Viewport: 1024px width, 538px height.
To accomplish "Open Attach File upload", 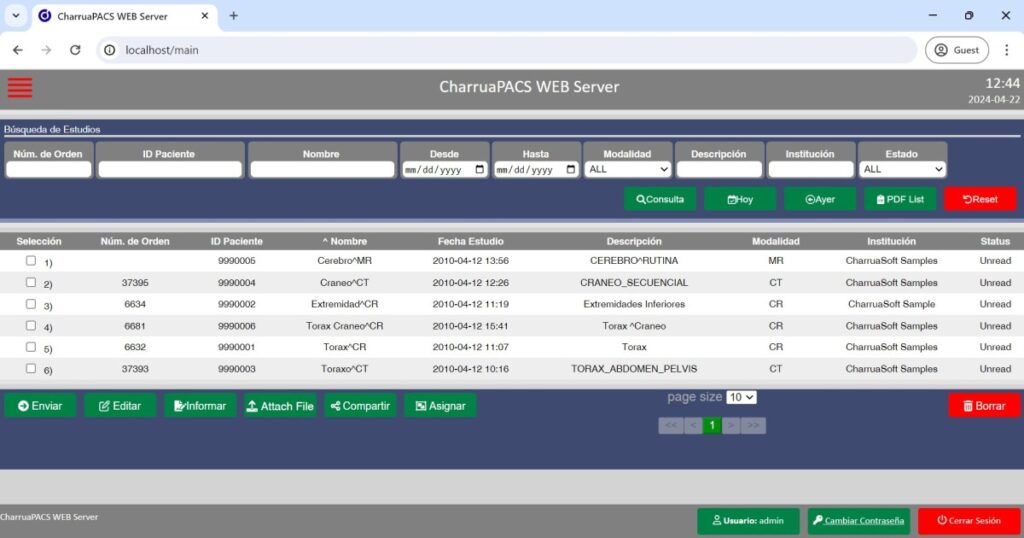I will coord(280,406).
